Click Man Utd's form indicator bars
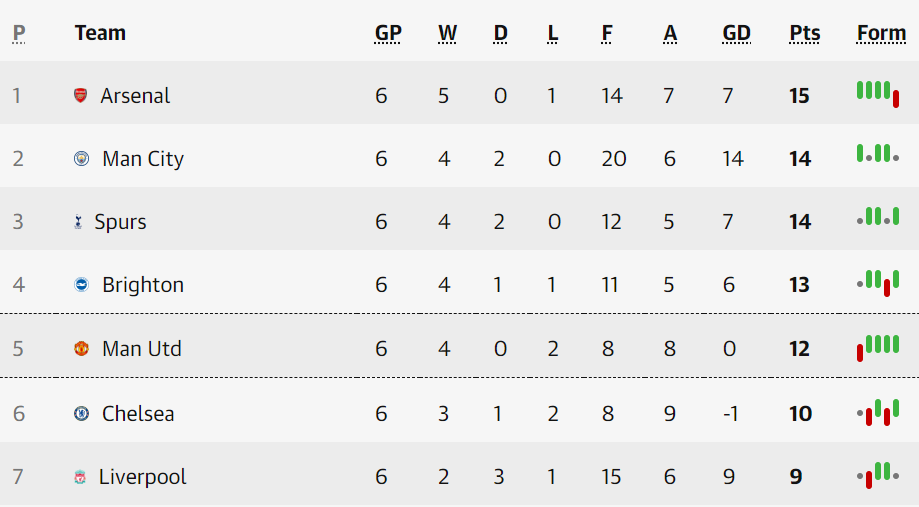This screenshot has width=919, height=507. click(x=878, y=346)
